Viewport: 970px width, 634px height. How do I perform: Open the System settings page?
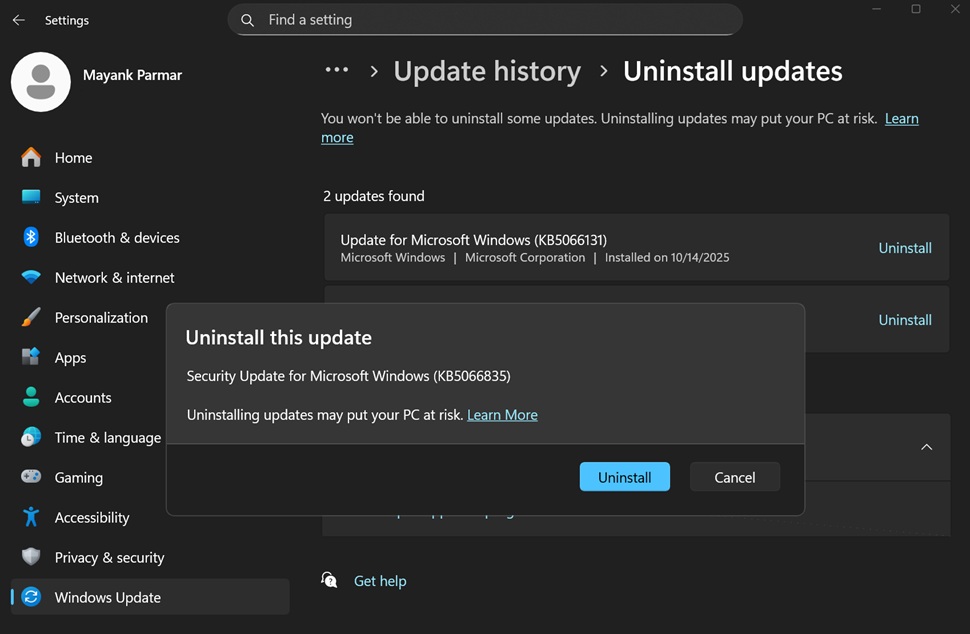(76, 198)
